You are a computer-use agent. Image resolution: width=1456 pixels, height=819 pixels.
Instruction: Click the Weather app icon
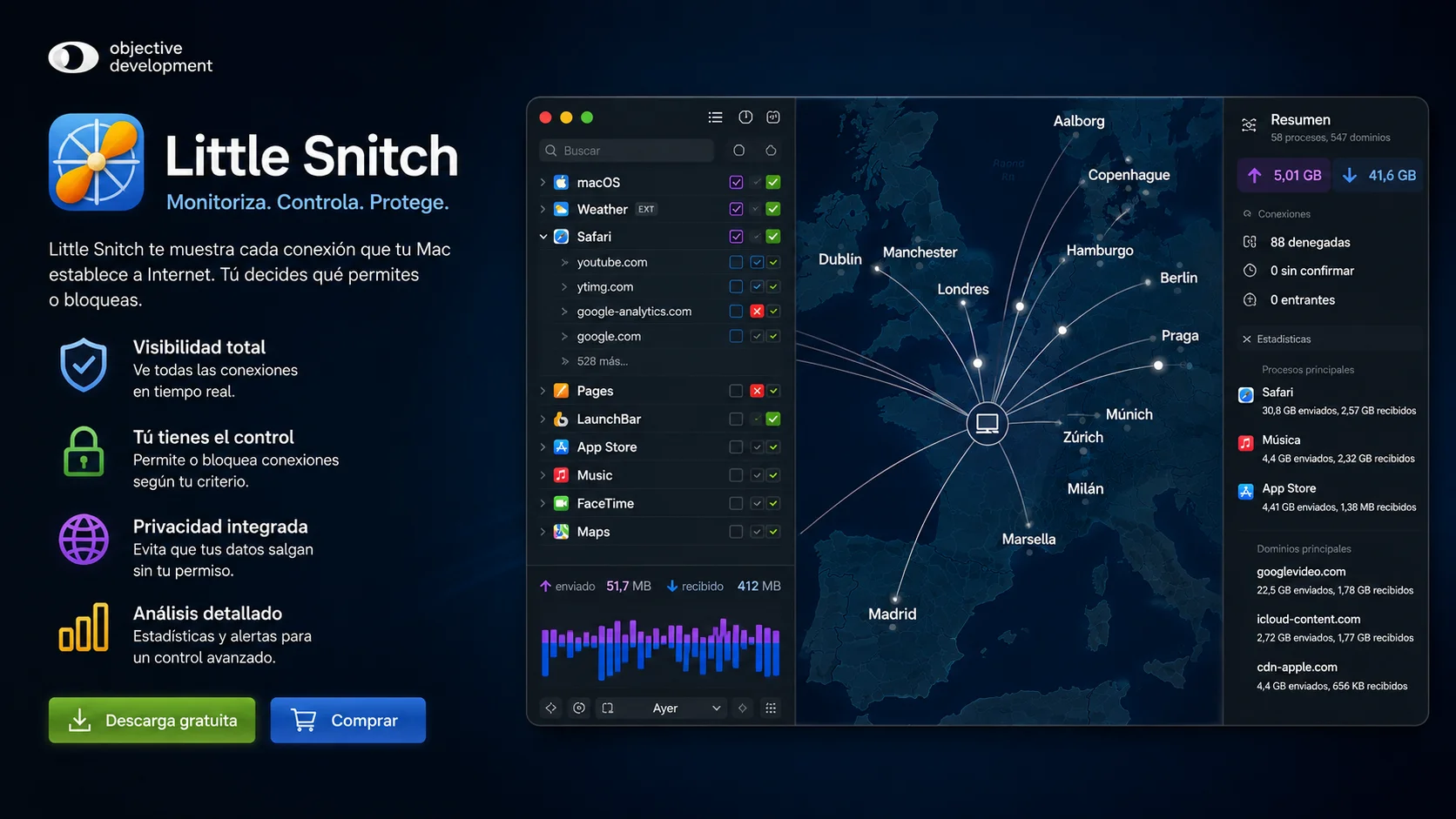562,209
